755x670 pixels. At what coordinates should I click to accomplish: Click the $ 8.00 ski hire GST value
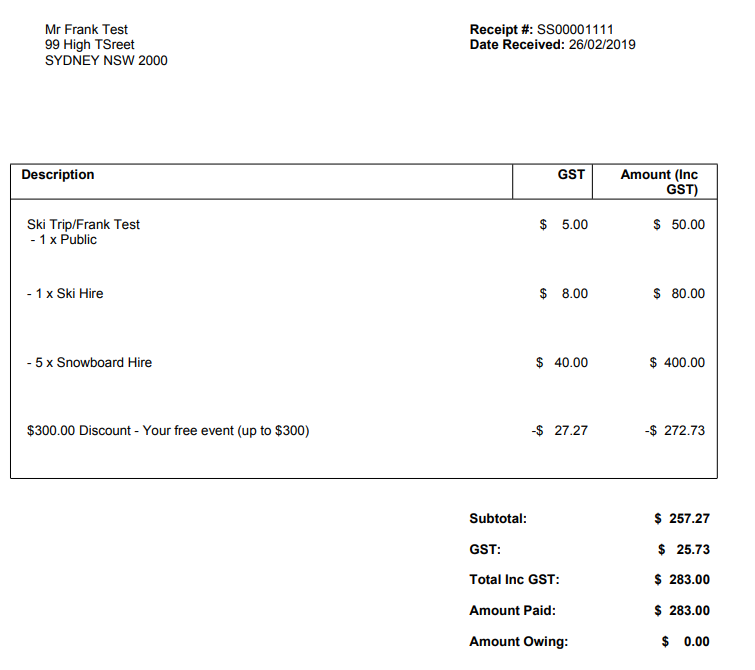pos(564,293)
